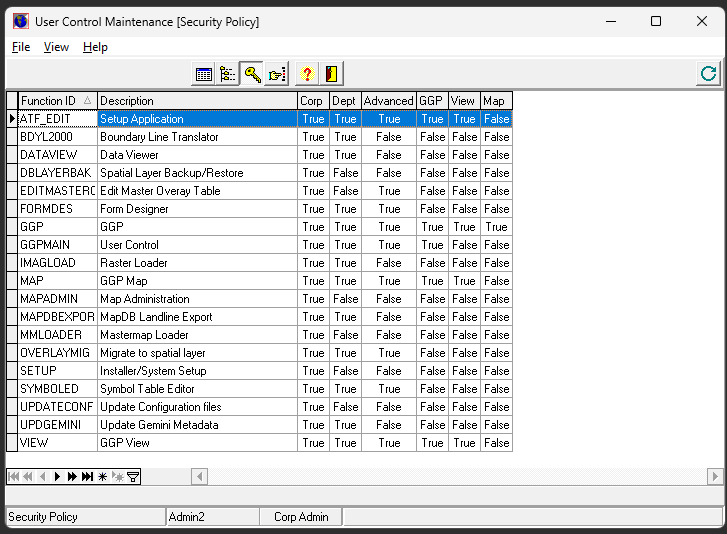
Task: Click the View value in the MAP row
Action: click(464, 281)
